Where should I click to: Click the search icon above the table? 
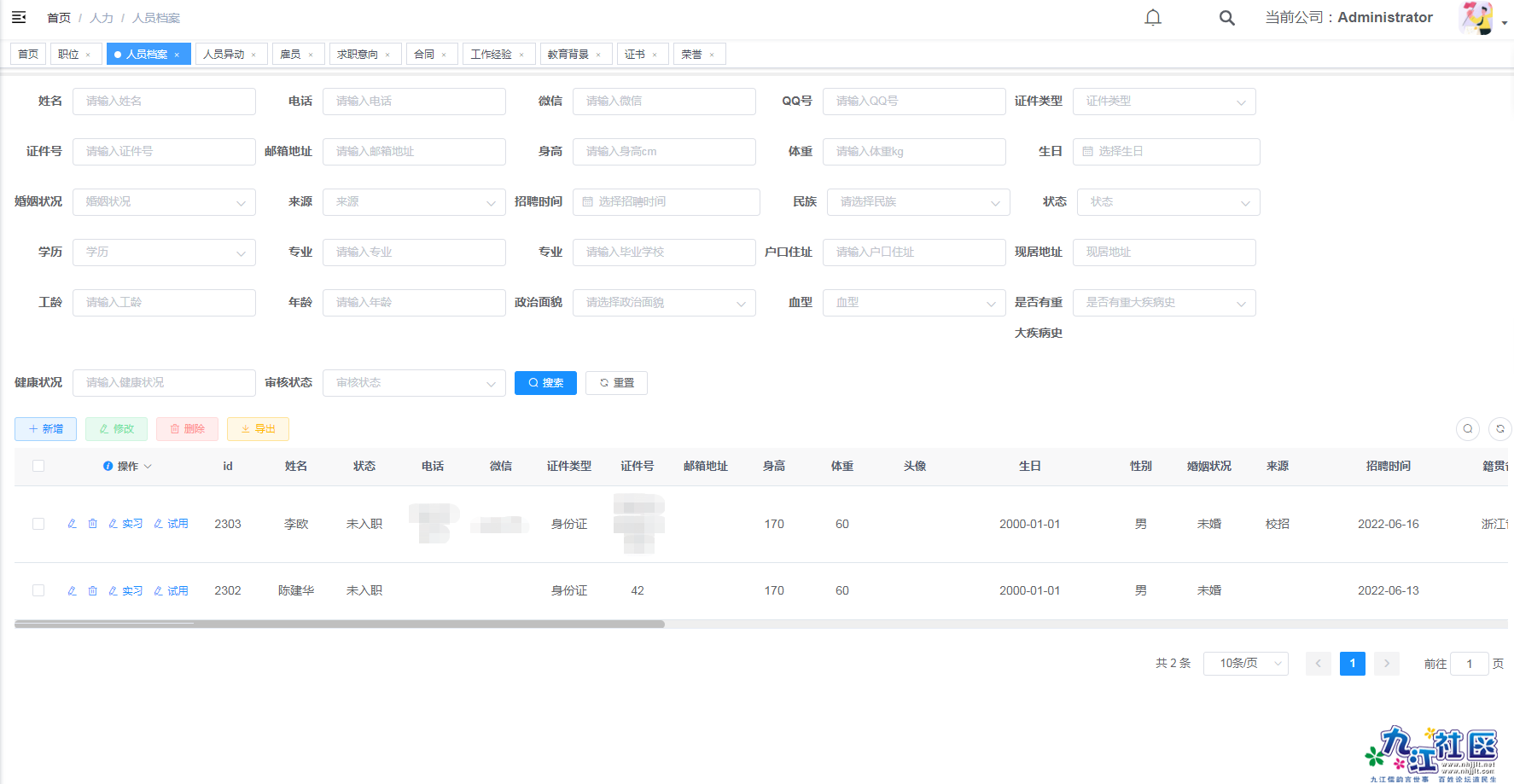tap(1467, 429)
